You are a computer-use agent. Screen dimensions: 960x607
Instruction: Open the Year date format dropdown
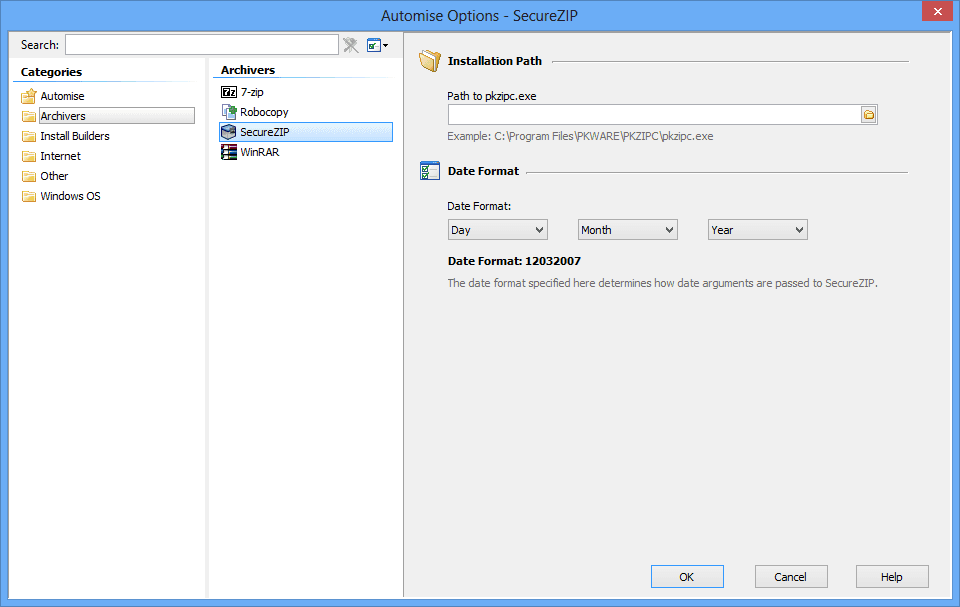[757, 230]
